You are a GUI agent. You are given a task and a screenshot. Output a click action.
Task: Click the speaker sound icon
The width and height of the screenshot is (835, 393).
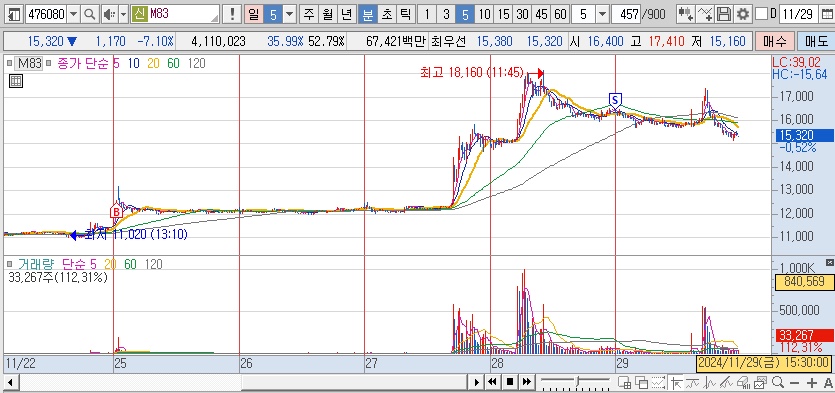(109, 14)
